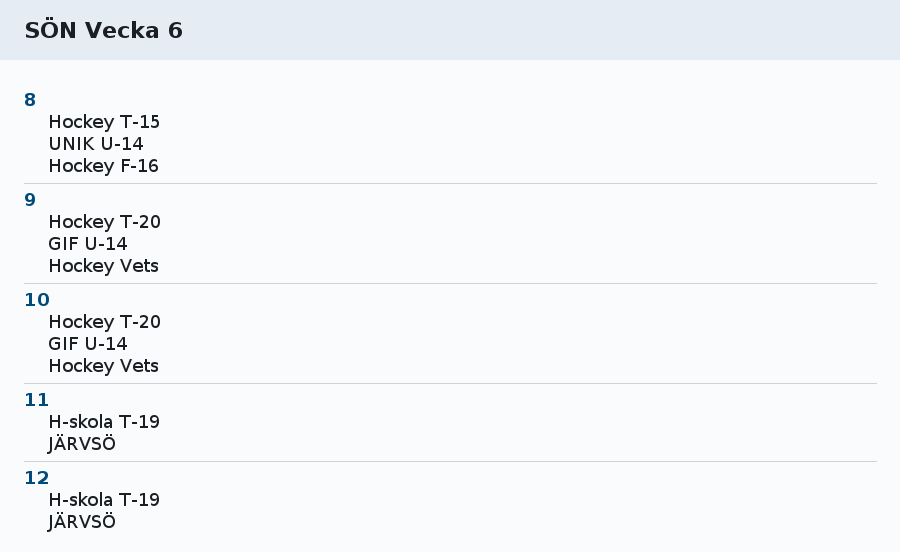This screenshot has height=552, width=900.
Task: Select the hour 8 label
Action: pos(30,100)
